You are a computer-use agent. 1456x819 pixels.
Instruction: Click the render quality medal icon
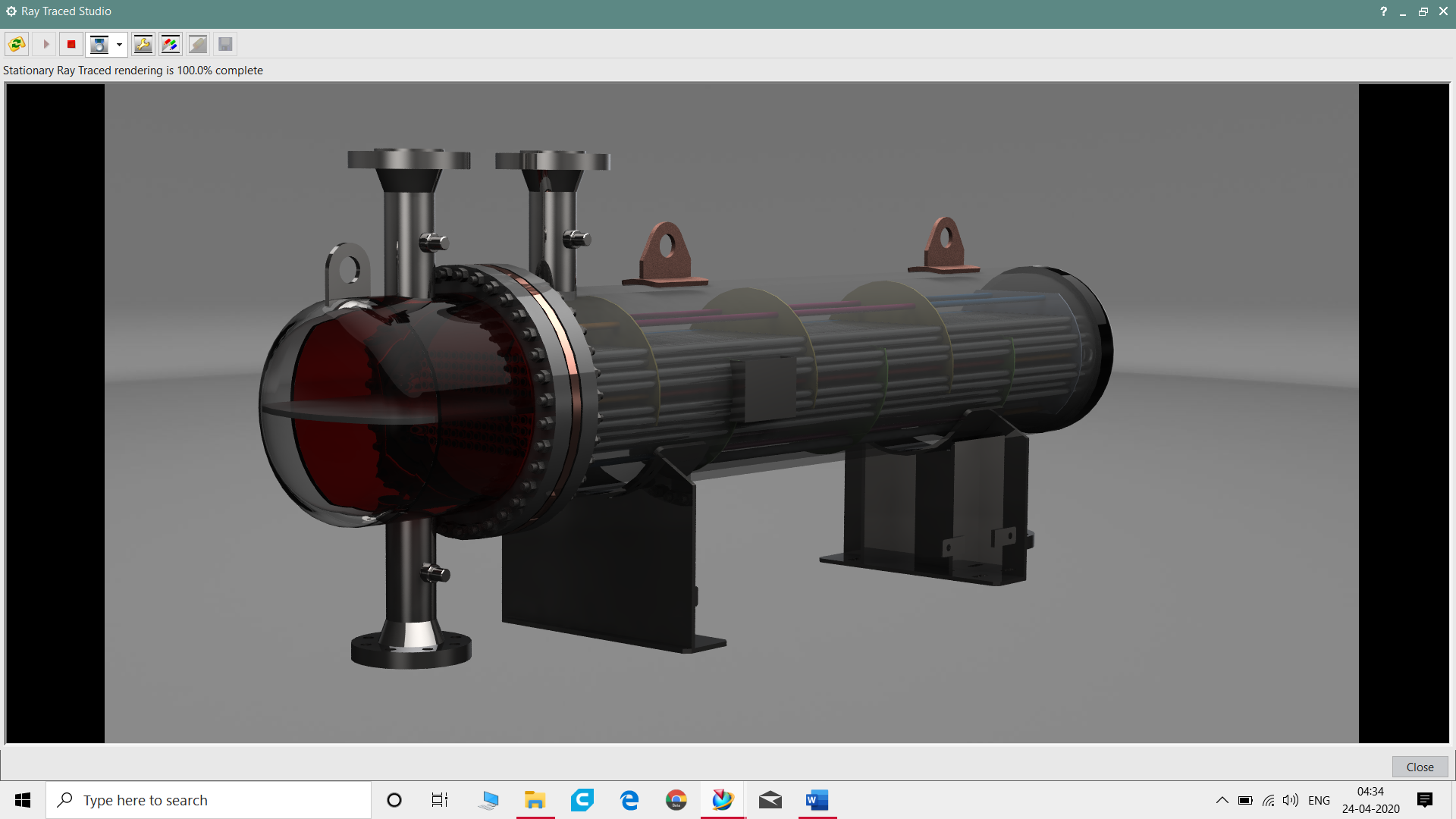[x=99, y=45]
